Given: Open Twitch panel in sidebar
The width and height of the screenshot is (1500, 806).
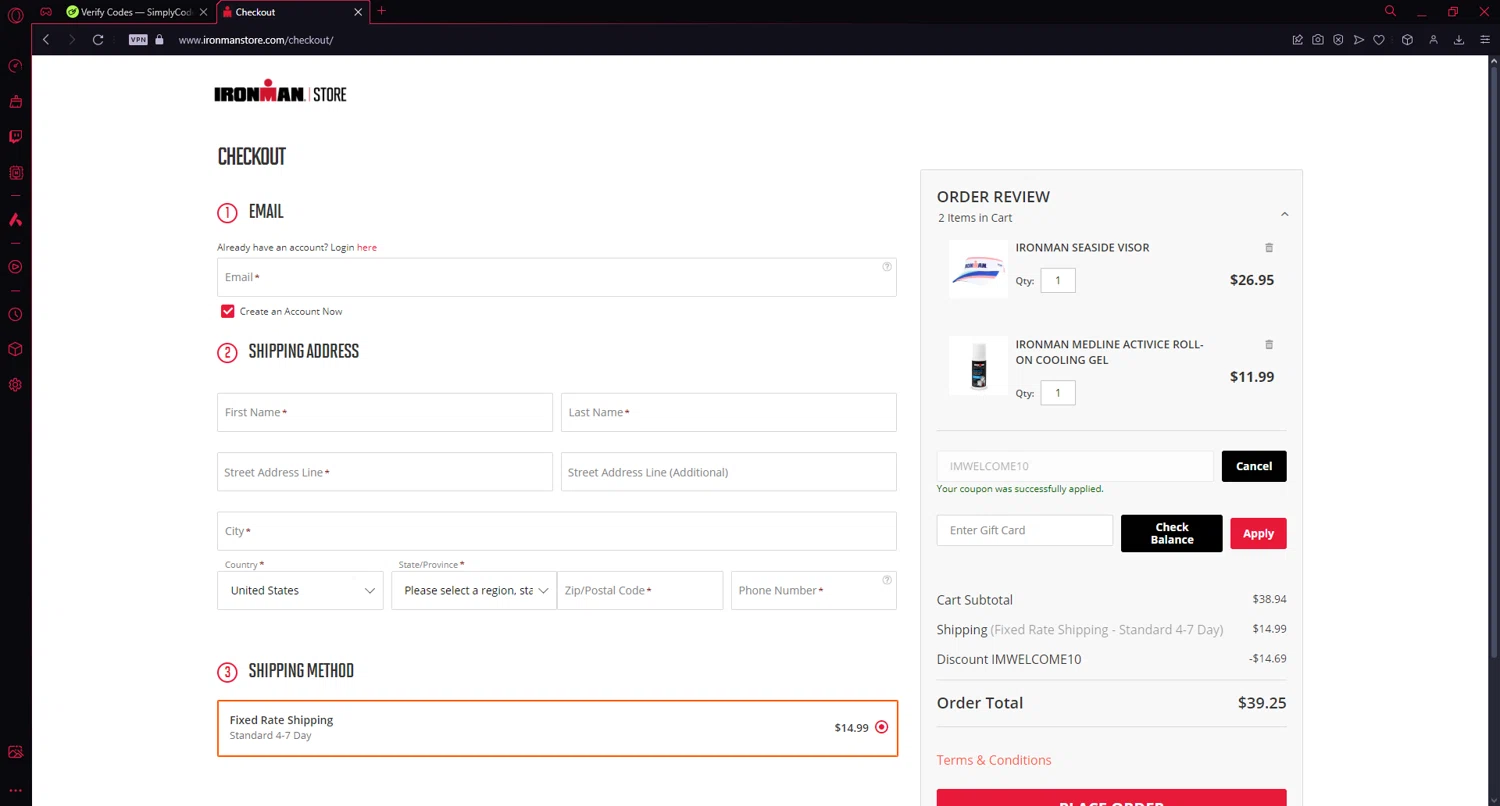Looking at the screenshot, I should tap(15, 137).
